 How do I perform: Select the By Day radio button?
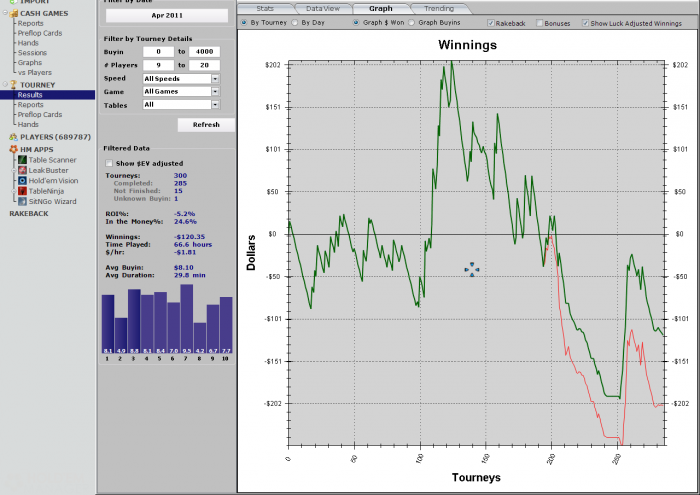295,22
